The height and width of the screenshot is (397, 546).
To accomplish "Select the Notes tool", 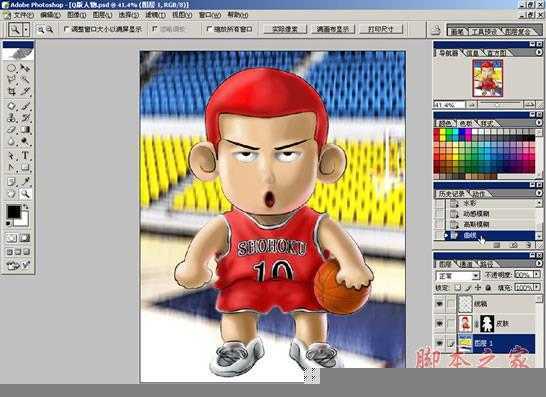I will (11, 182).
